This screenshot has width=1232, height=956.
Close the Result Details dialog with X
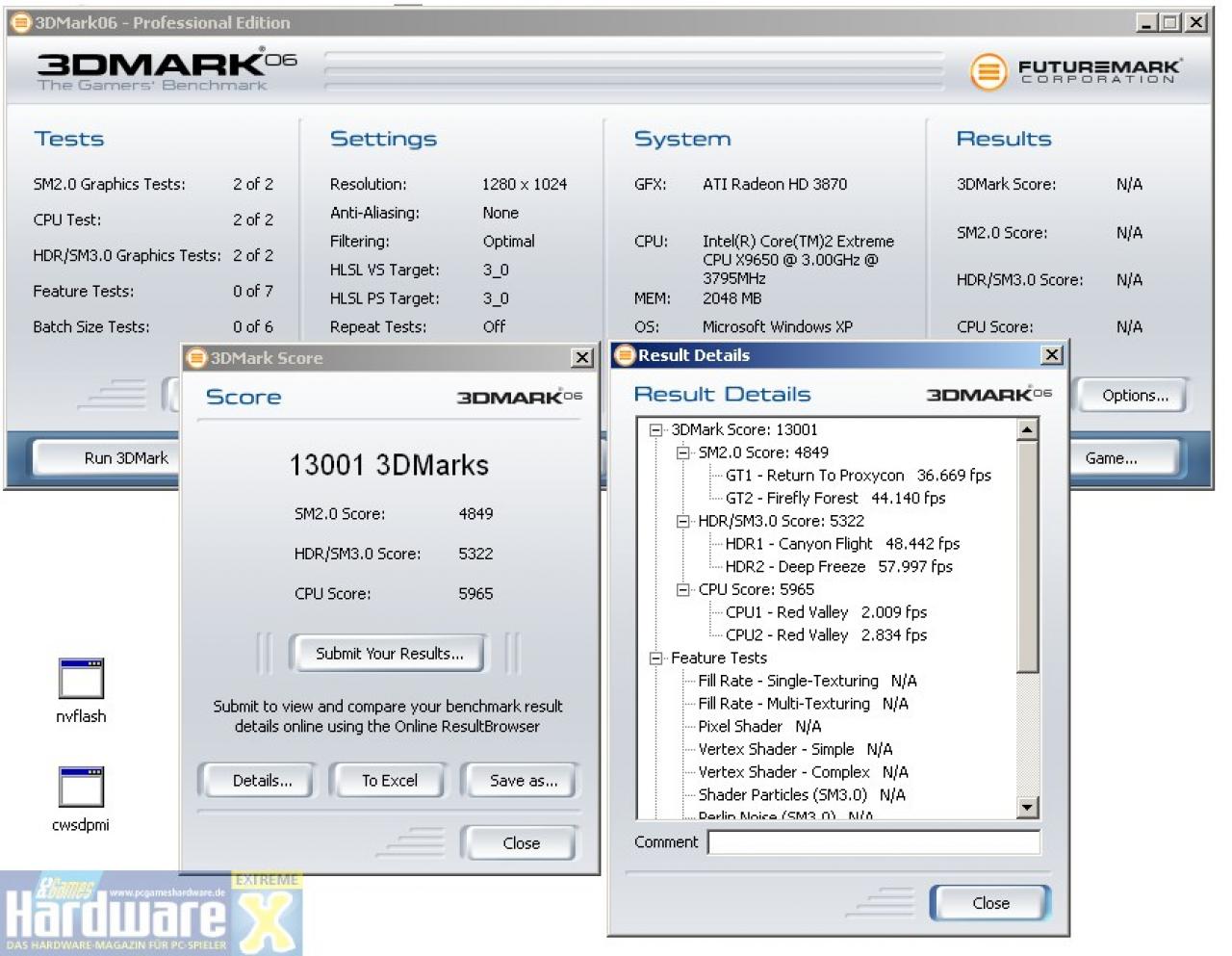[1052, 355]
